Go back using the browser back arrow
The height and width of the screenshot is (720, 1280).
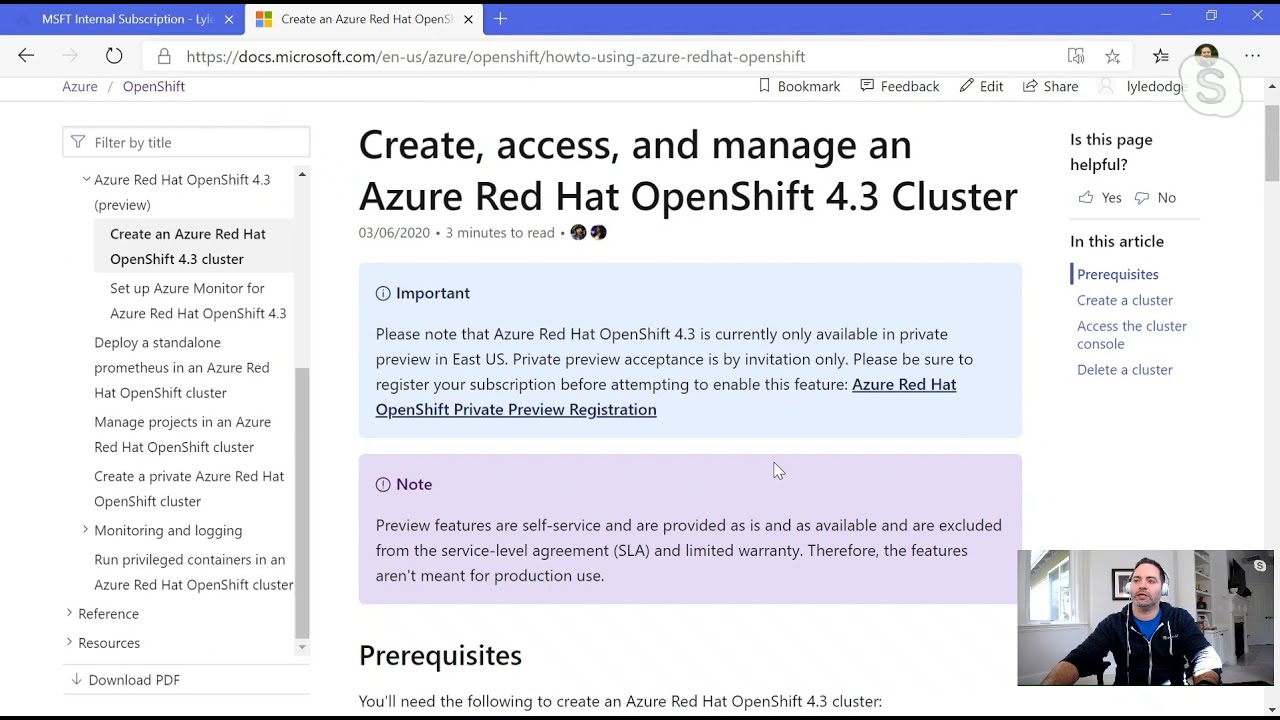point(26,56)
